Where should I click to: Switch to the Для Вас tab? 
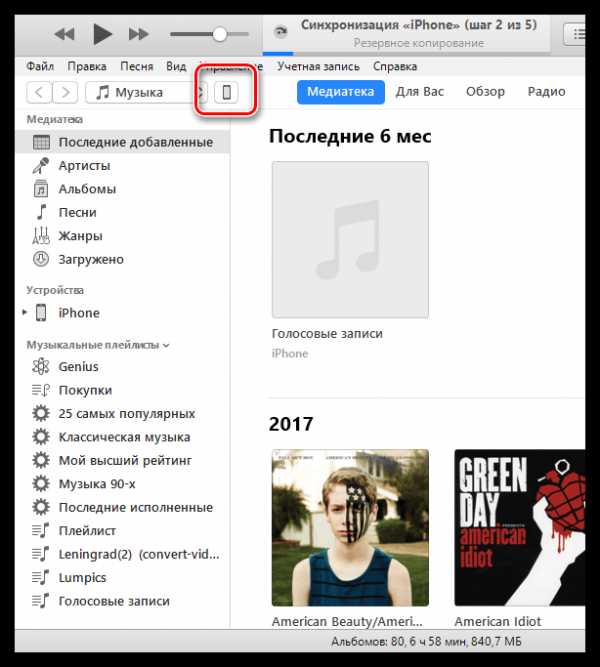click(420, 91)
